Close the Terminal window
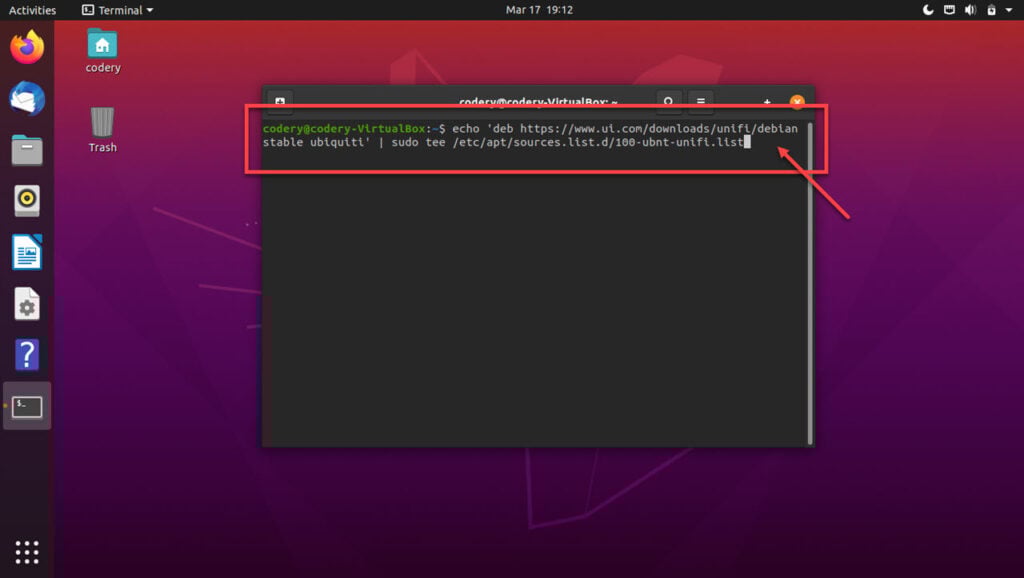Image resolution: width=1024 pixels, height=578 pixels. pyautogui.click(x=797, y=102)
